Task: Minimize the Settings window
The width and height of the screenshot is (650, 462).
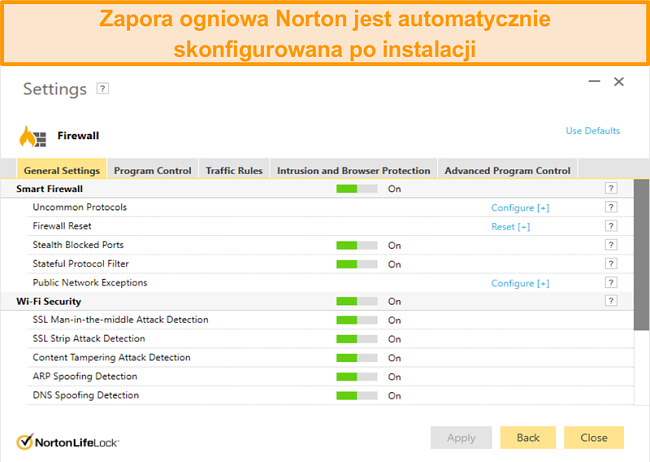Action: 594,81
